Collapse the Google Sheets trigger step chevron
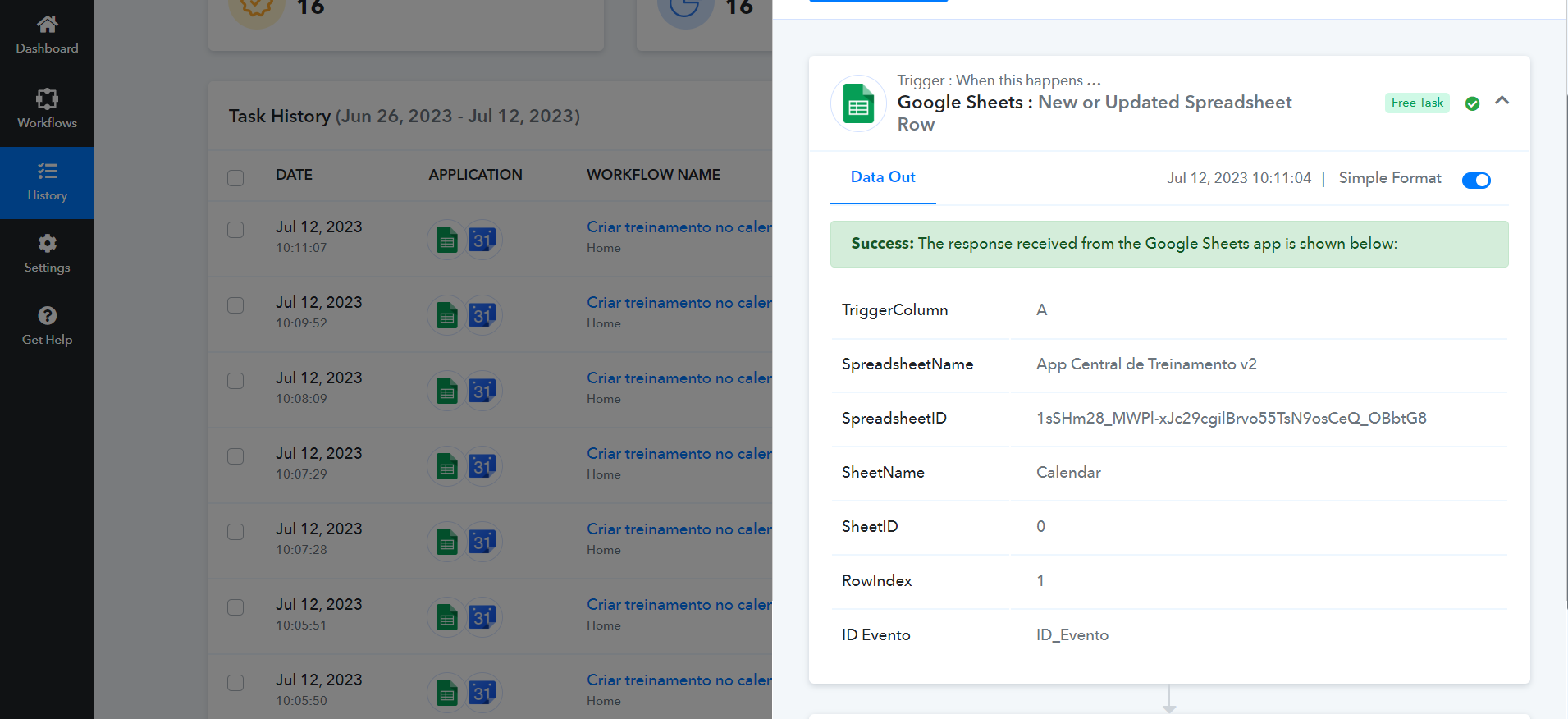This screenshot has width=1568, height=719. 1502,100
